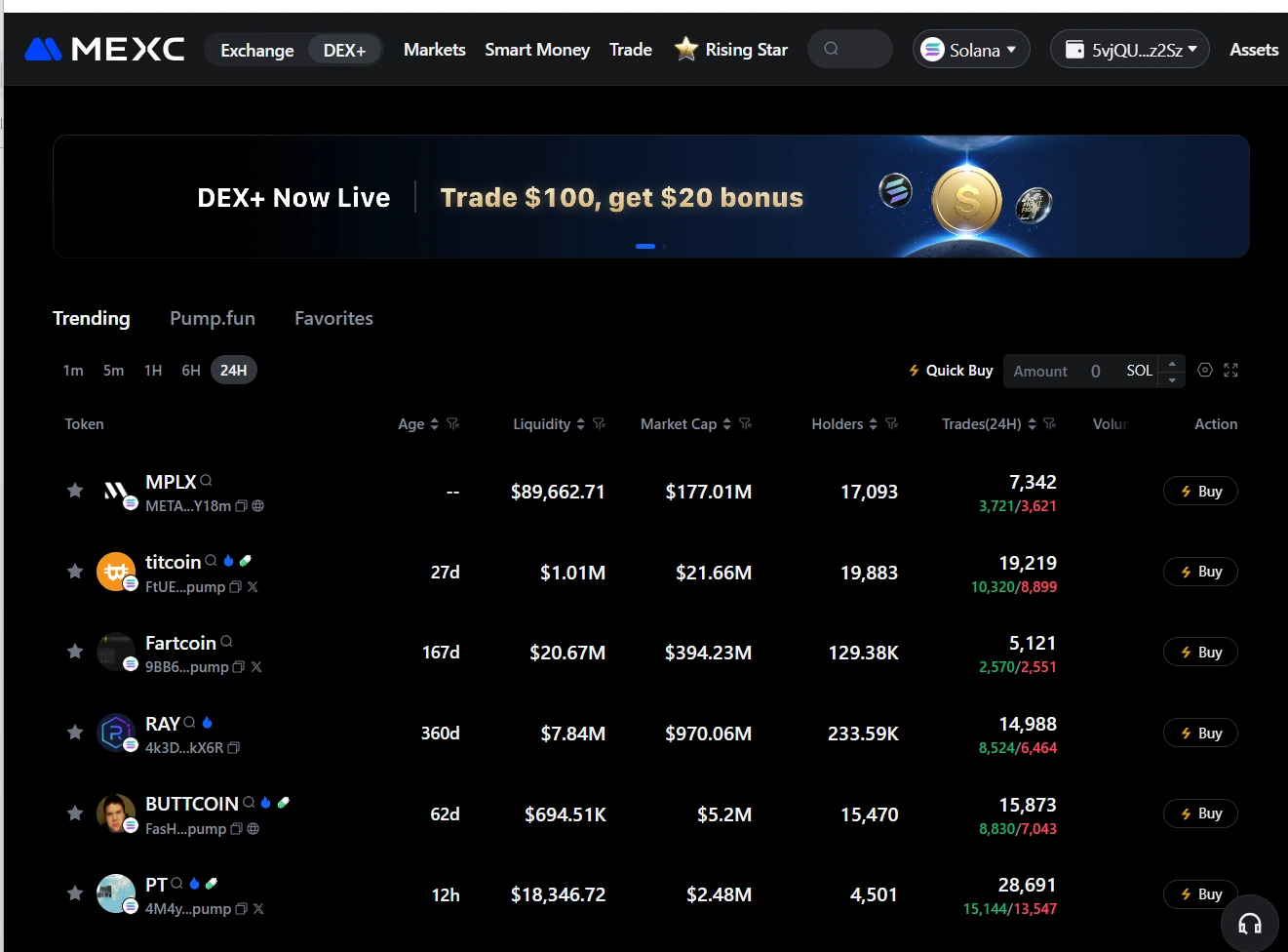Screen dimensions: 1288x952
Task: Buy the RAY token
Action: tap(1200, 733)
